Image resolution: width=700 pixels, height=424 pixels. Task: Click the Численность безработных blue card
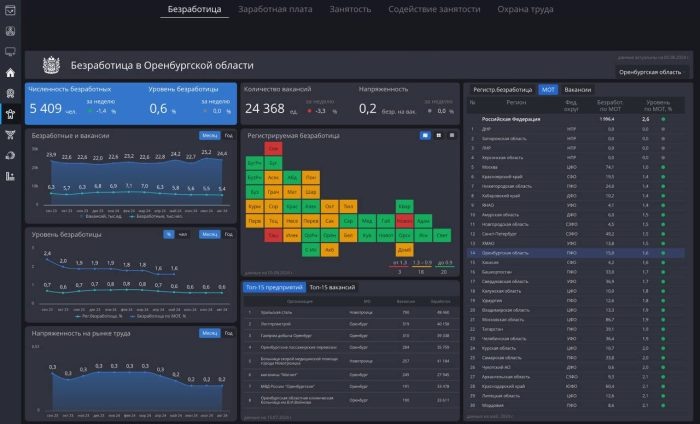[72, 104]
